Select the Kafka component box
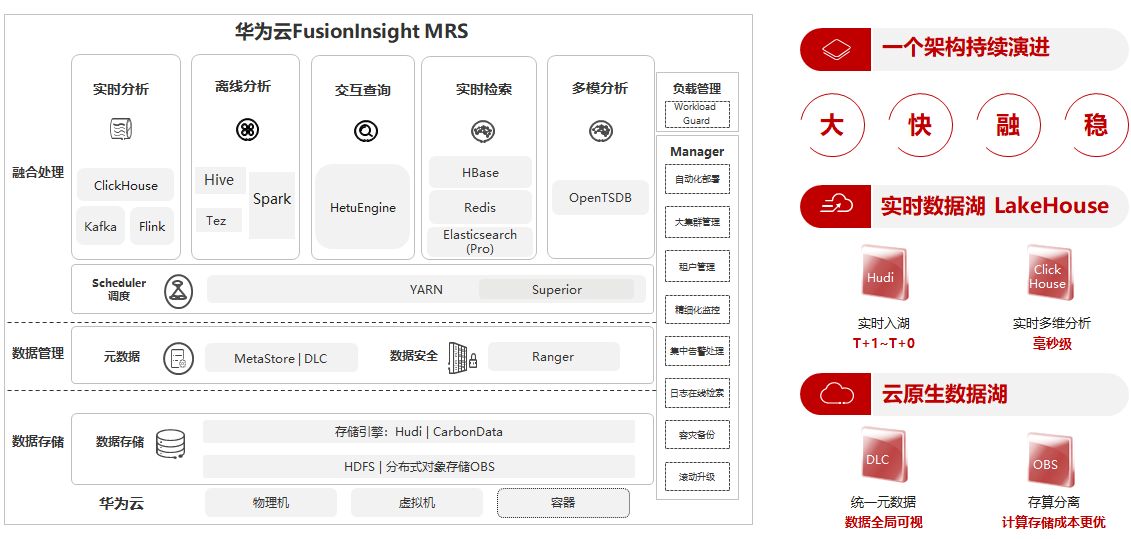Viewport: 1131px width, 539px height. point(100,226)
